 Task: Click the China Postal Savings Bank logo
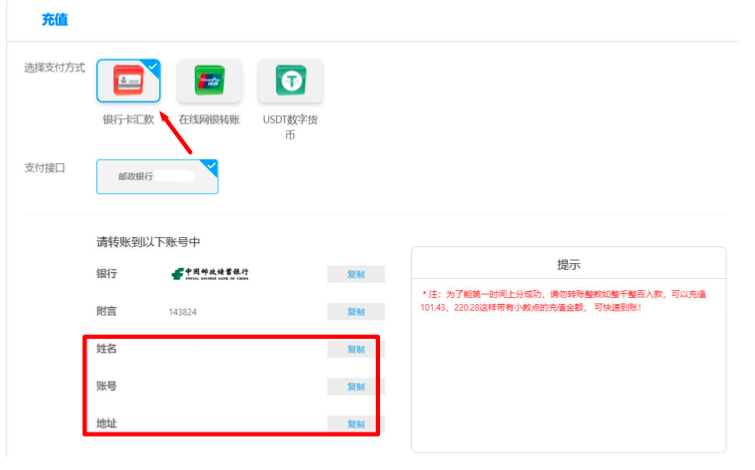(x=210, y=274)
